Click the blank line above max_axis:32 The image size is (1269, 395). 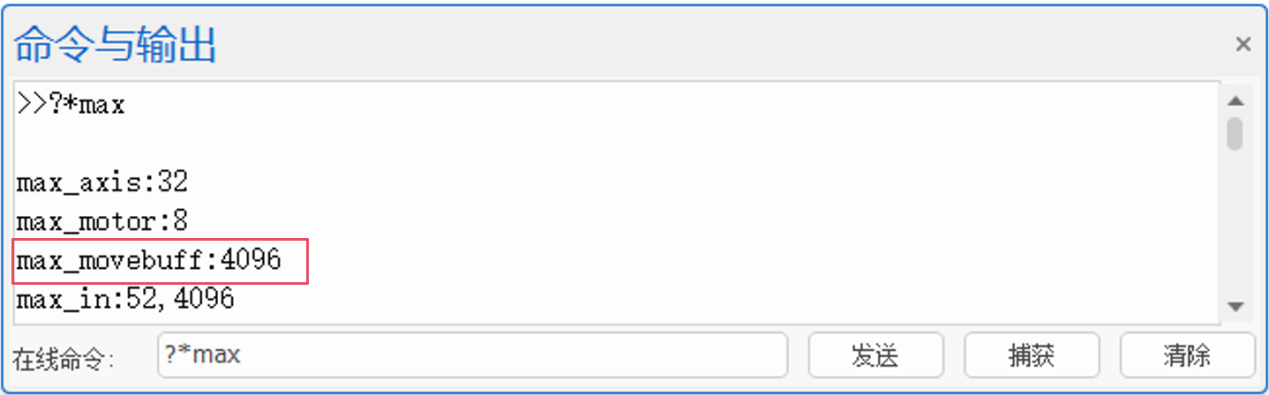[600, 143]
